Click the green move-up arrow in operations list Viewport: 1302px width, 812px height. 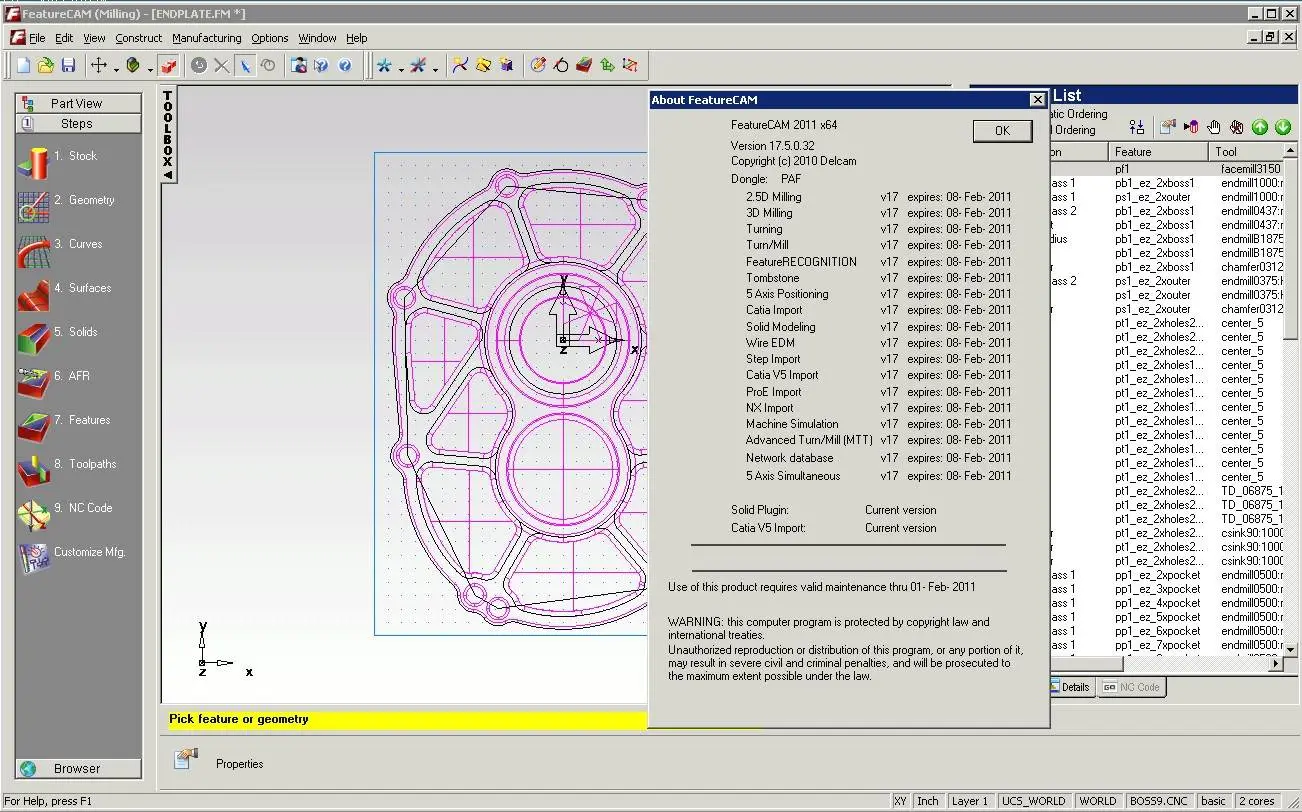click(x=1259, y=127)
